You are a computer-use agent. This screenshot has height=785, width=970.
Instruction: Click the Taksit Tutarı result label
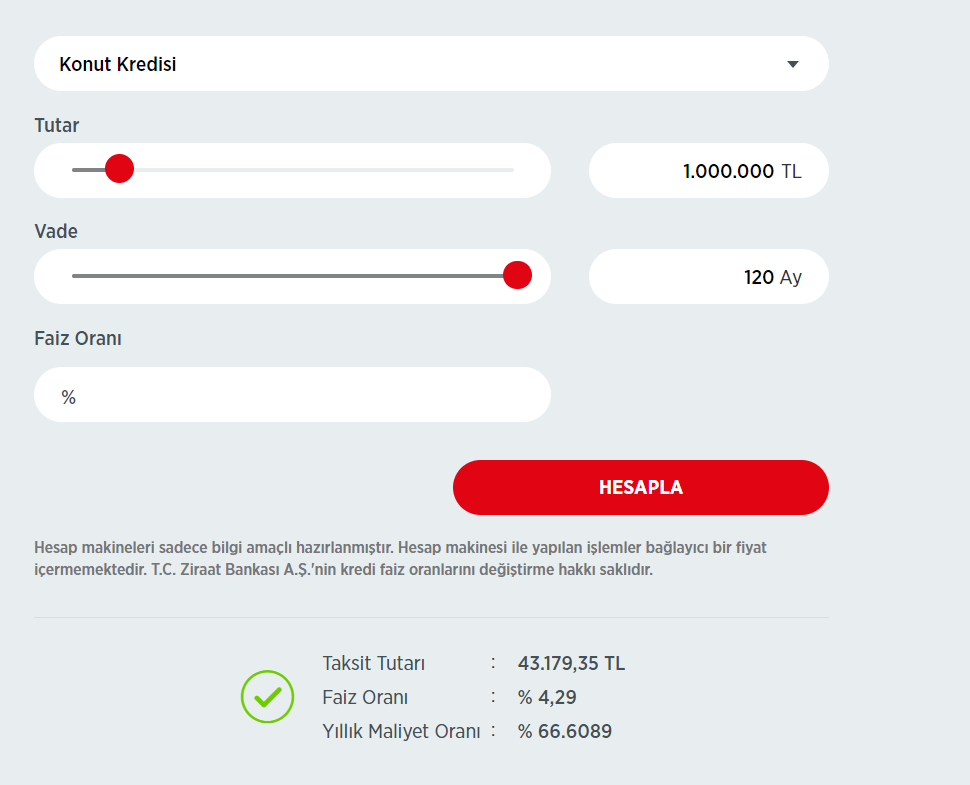tap(374, 663)
